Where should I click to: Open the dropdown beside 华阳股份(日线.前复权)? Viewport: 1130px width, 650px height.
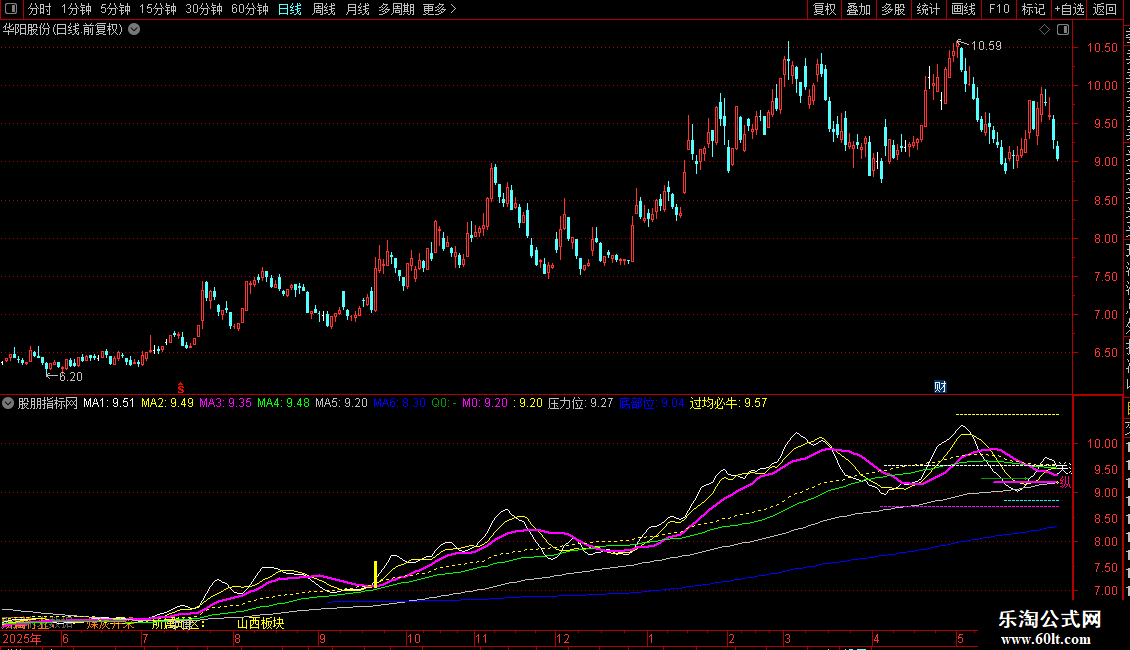(x=134, y=30)
